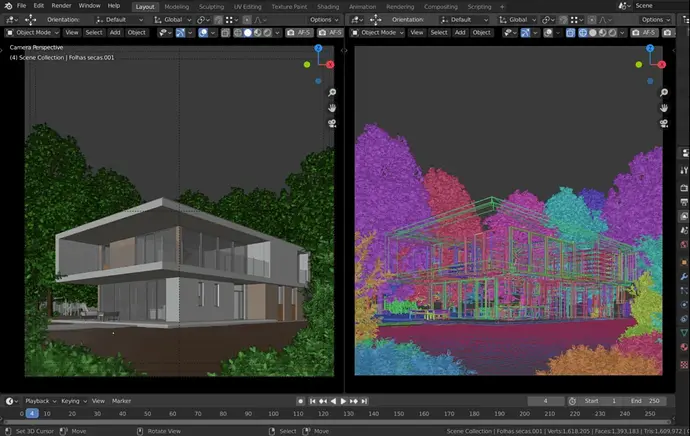Open the Orientation Default dropdown in left viewport

(x=120, y=20)
